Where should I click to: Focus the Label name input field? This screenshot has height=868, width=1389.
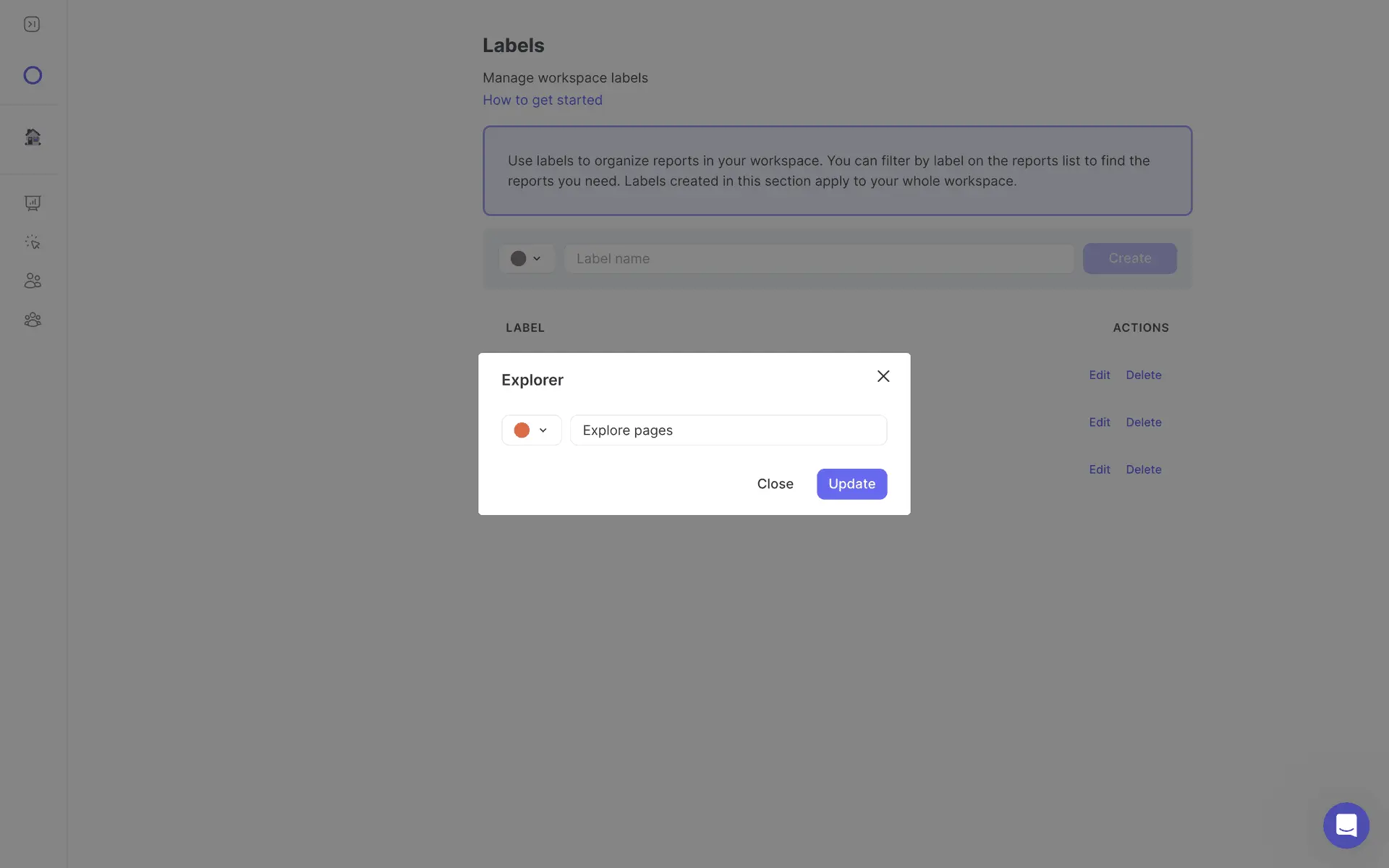click(818, 258)
